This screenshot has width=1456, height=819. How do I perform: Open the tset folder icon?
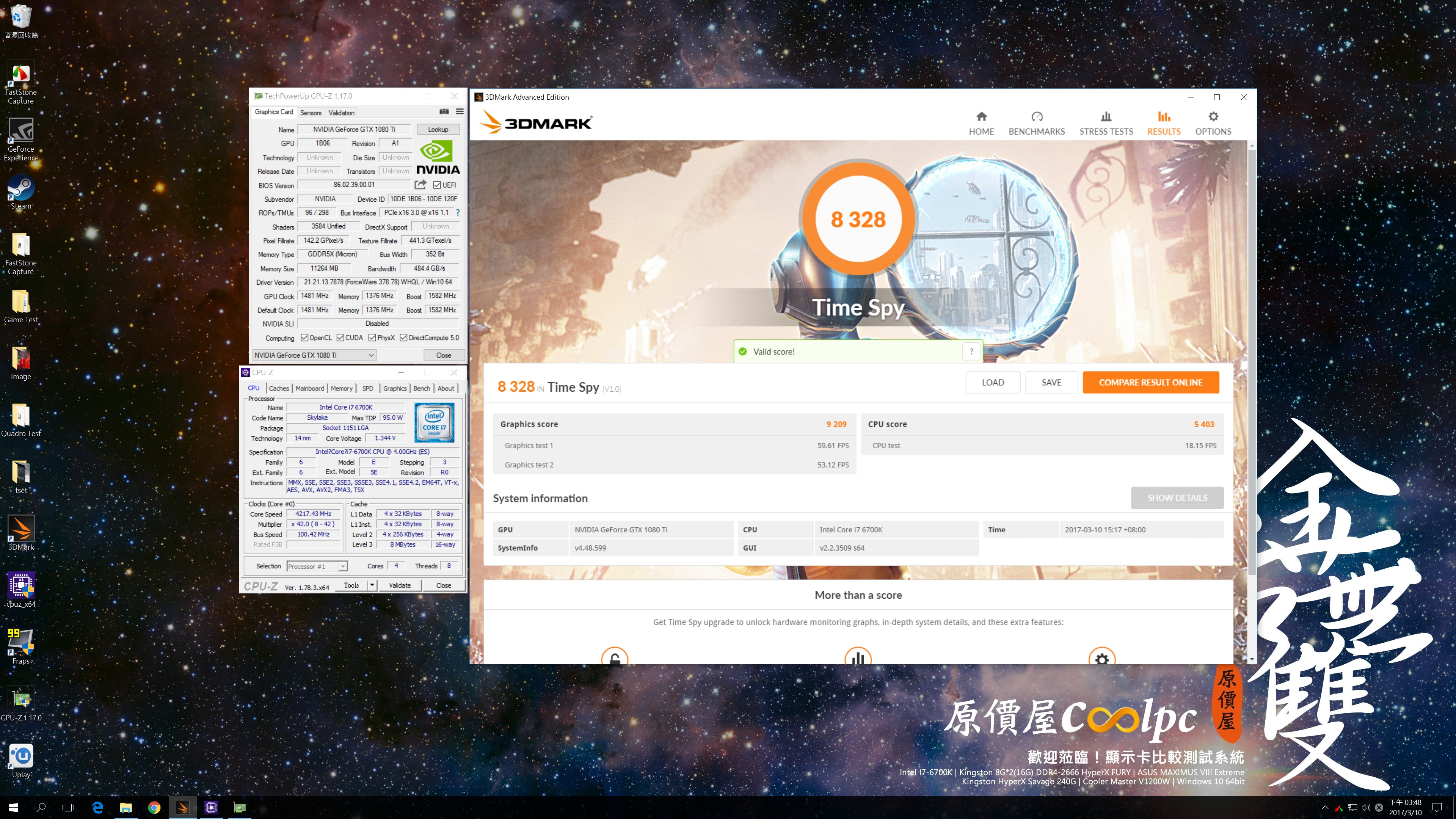pos(21,478)
